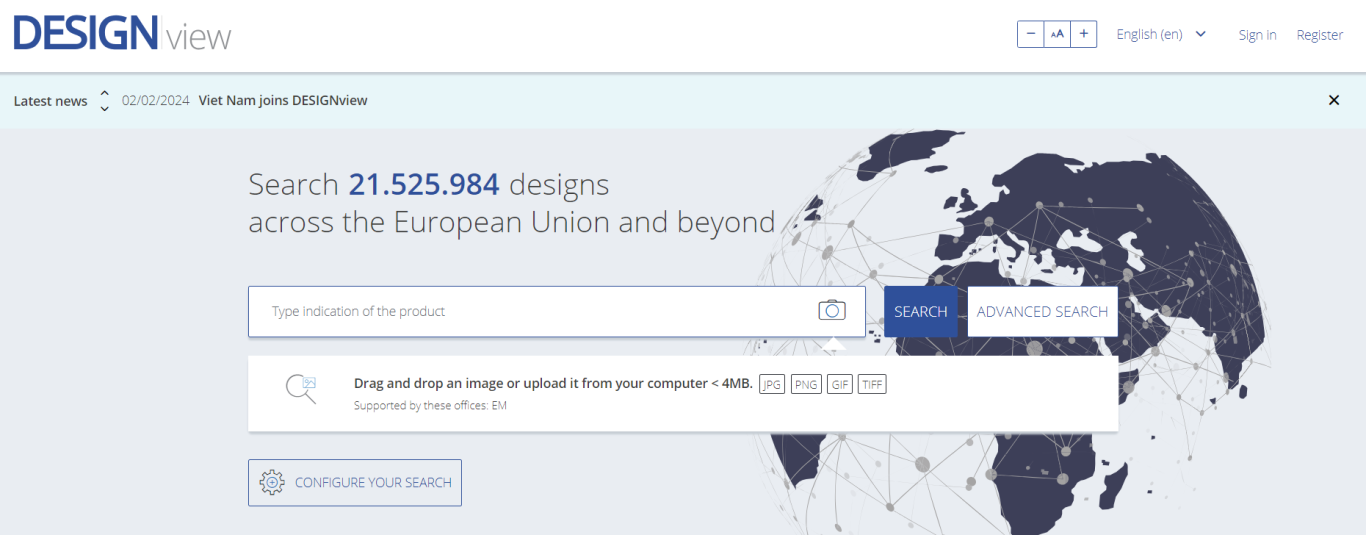
Task: Click 'Supported by these offices: EM' text
Action: point(430,406)
